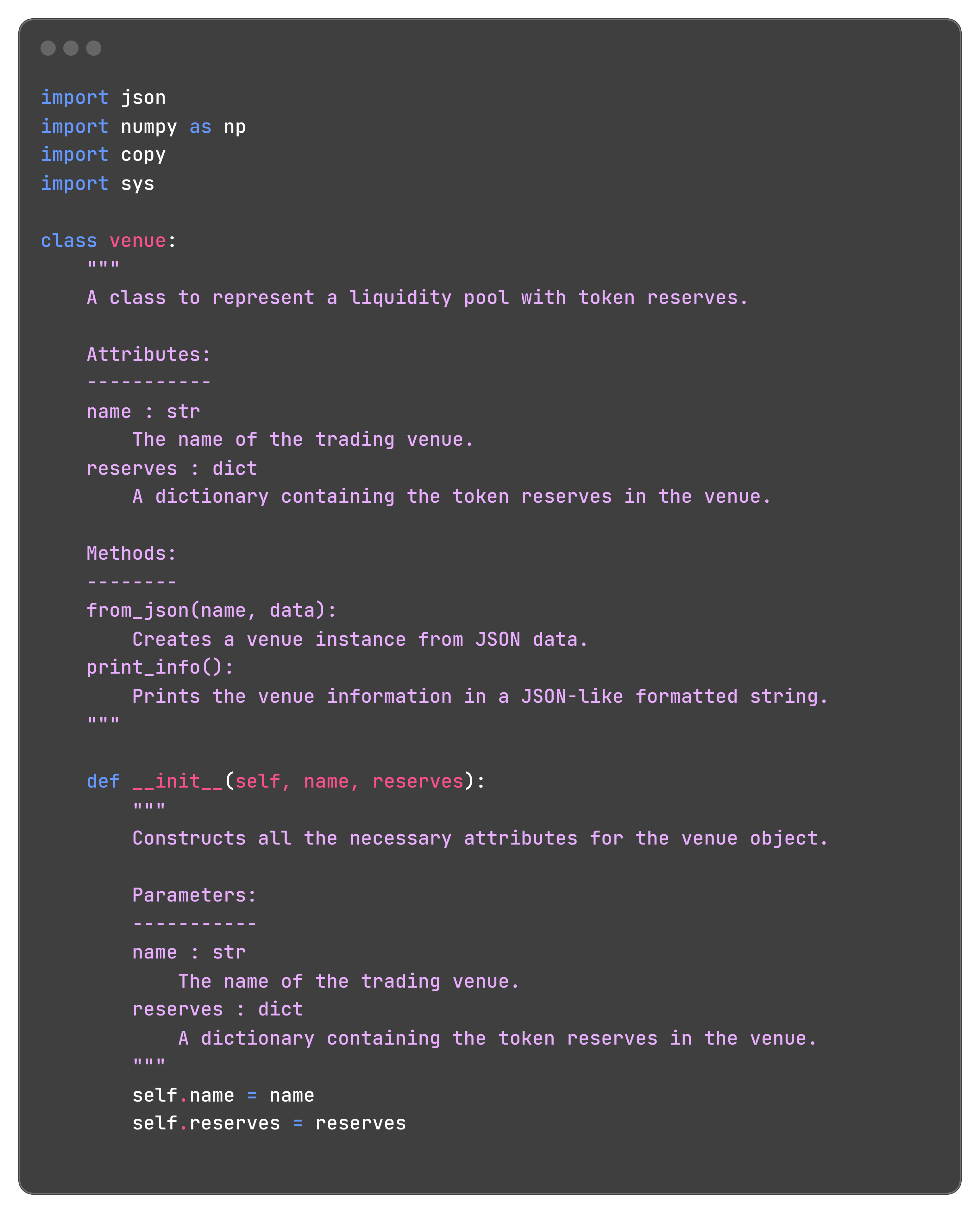Image resolution: width=980 pixels, height=1213 pixels.
Task: Click the 'json' module name in first import
Action: pyautogui.click(x=143, y=97)
